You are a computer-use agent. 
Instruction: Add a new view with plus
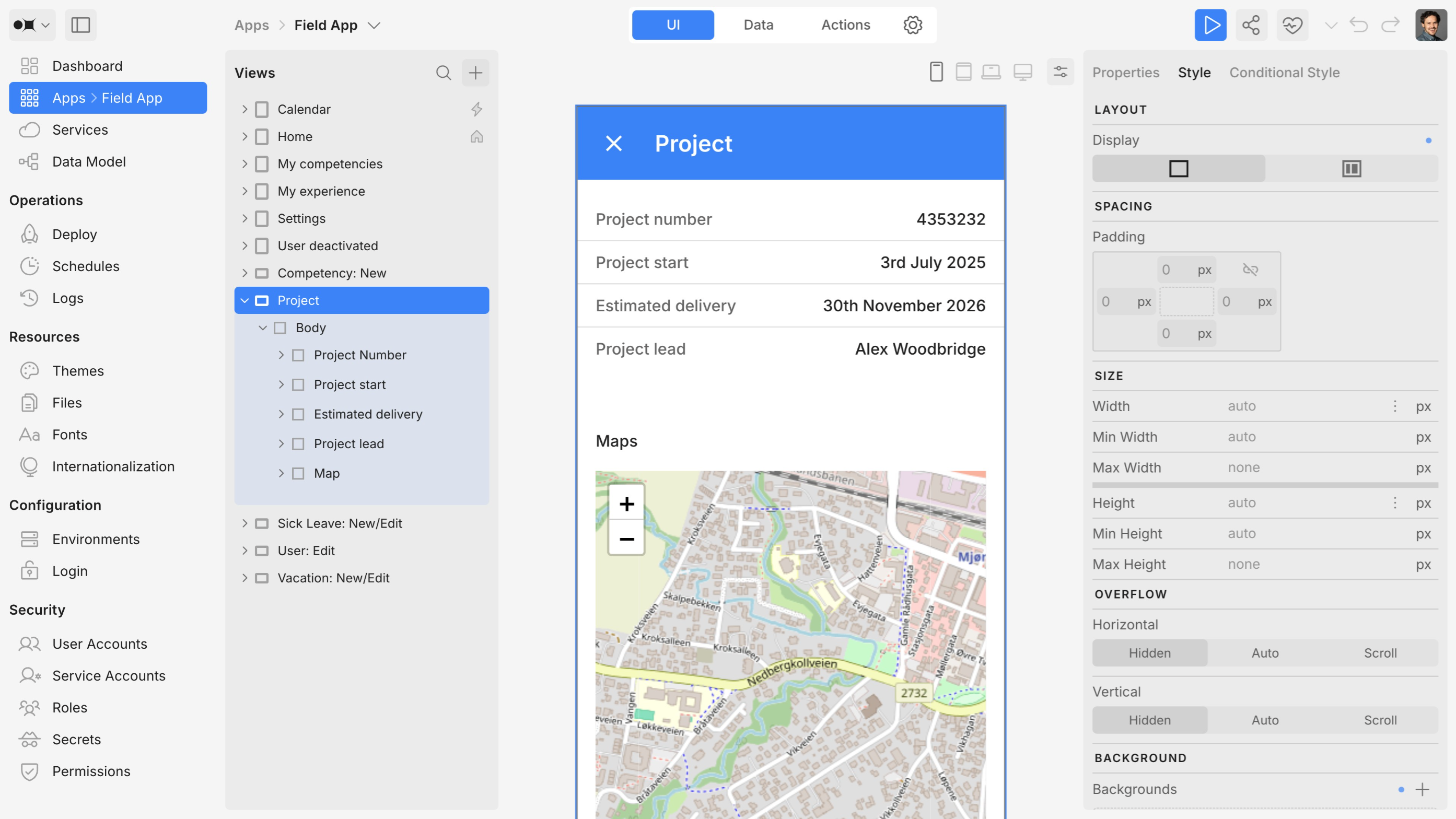coord(475,73)
